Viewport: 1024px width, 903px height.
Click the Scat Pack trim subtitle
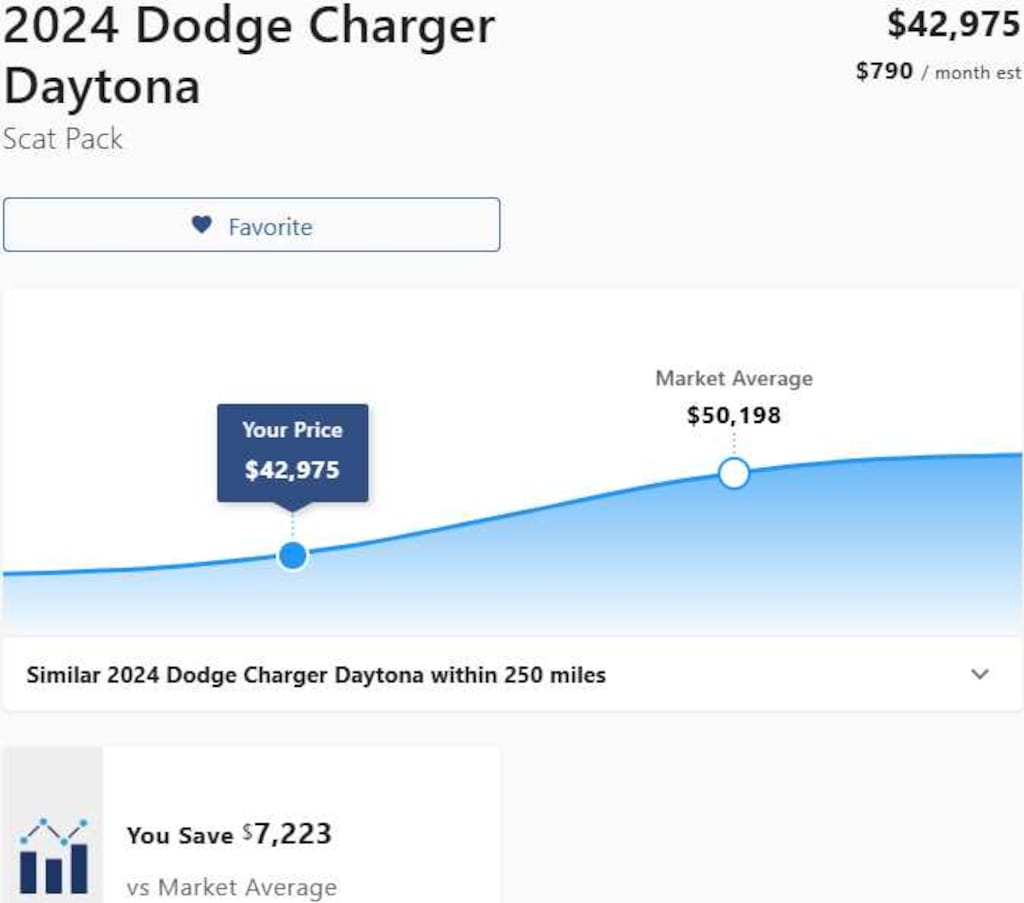coord(62,138)
